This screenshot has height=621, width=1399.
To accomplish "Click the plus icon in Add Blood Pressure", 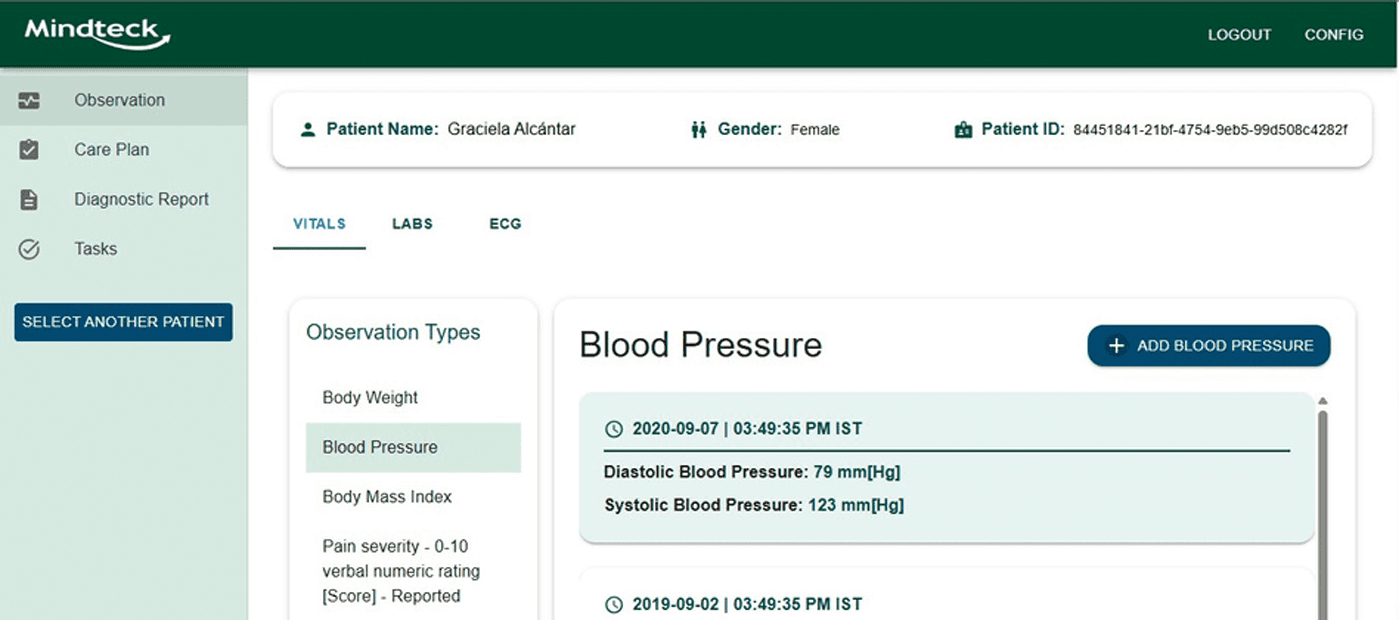I will tap(1117, 346).
